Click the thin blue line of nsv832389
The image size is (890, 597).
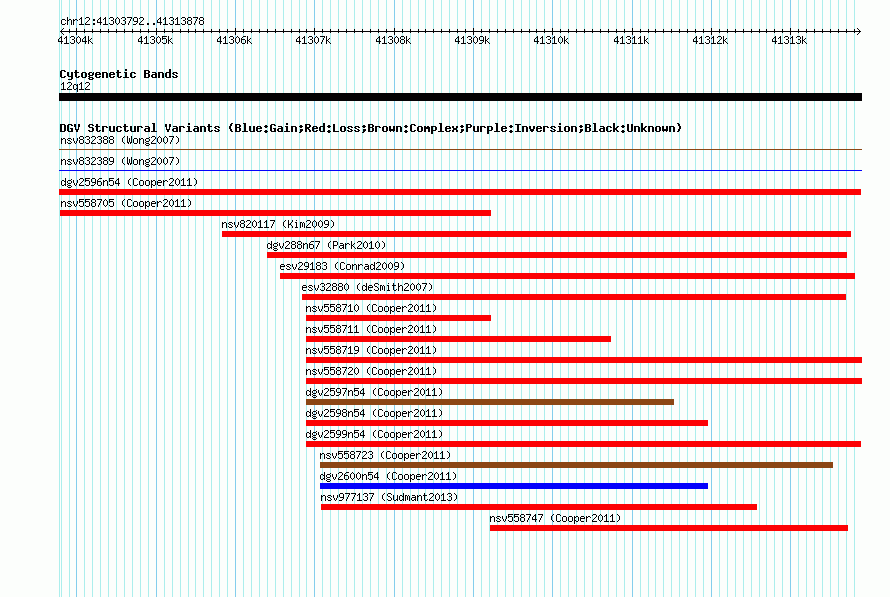pyautogui.click(x=460, y=170)
